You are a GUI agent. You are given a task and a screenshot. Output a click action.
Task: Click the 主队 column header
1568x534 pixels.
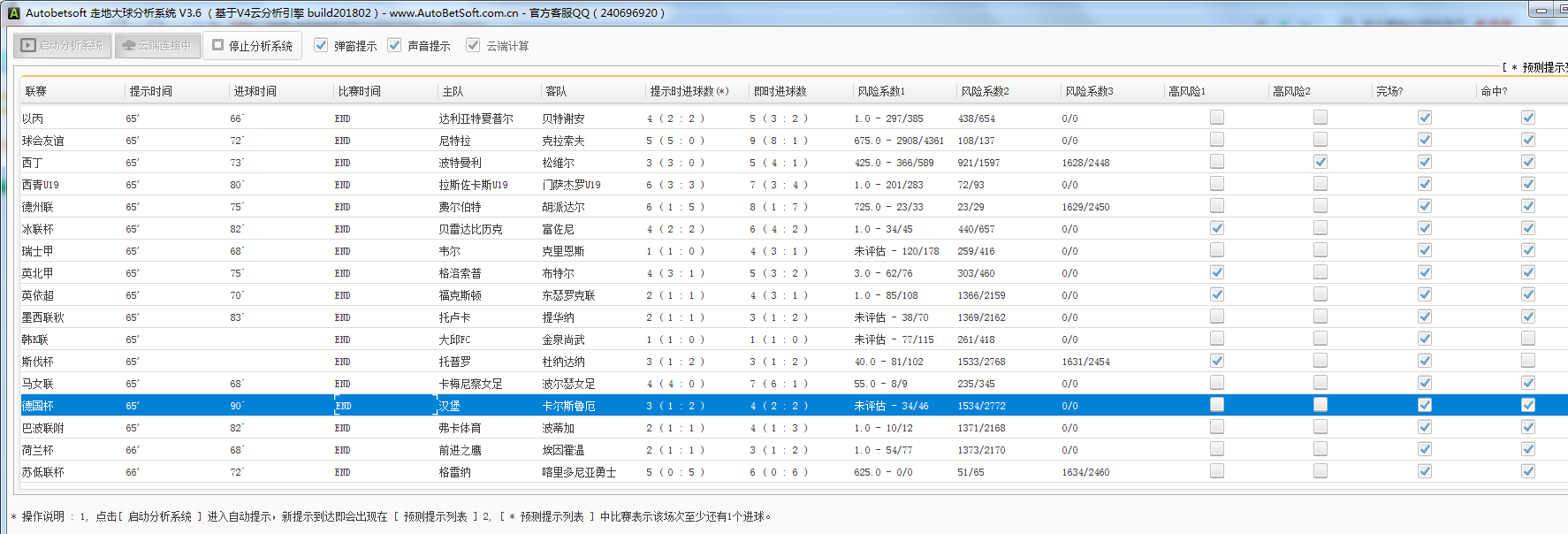(x=453, y=91)
